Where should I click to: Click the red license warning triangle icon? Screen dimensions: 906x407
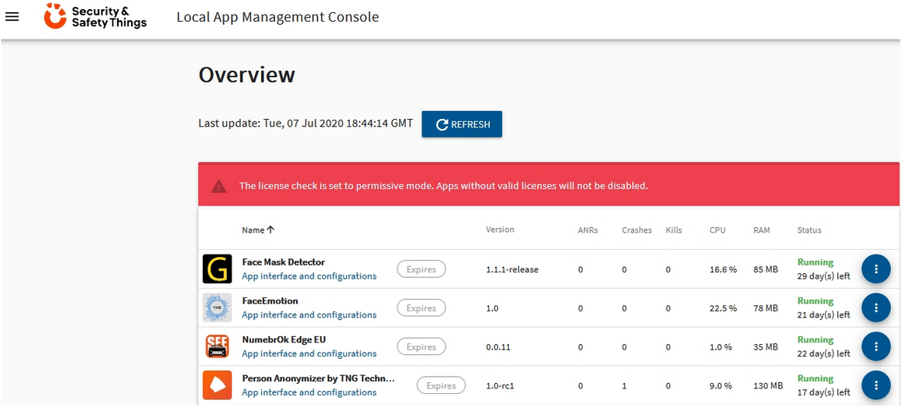218,186
